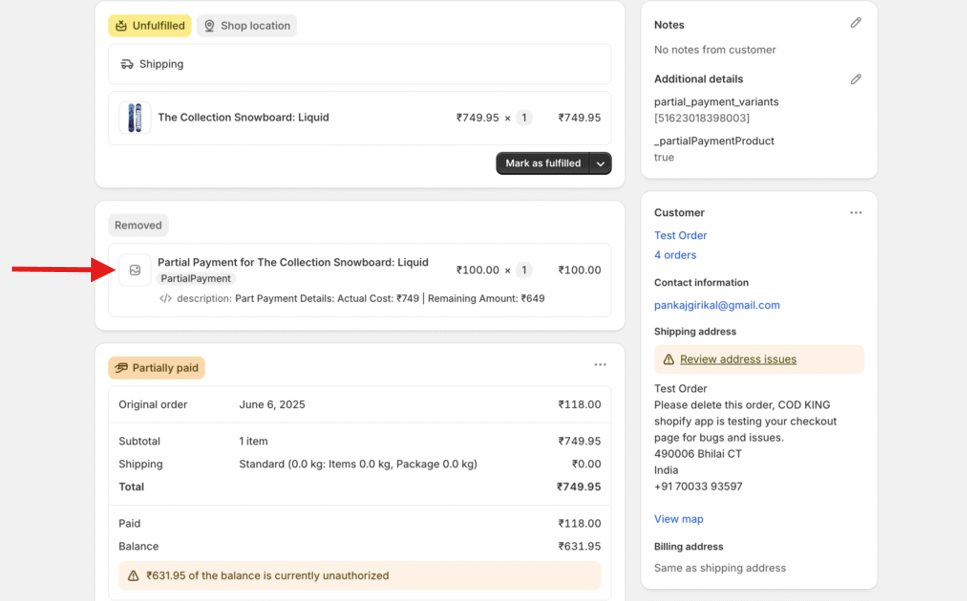Screen dimensions: 967x601
Task: Click the placeholder image icon for Partial Payment
Action: 135,270
